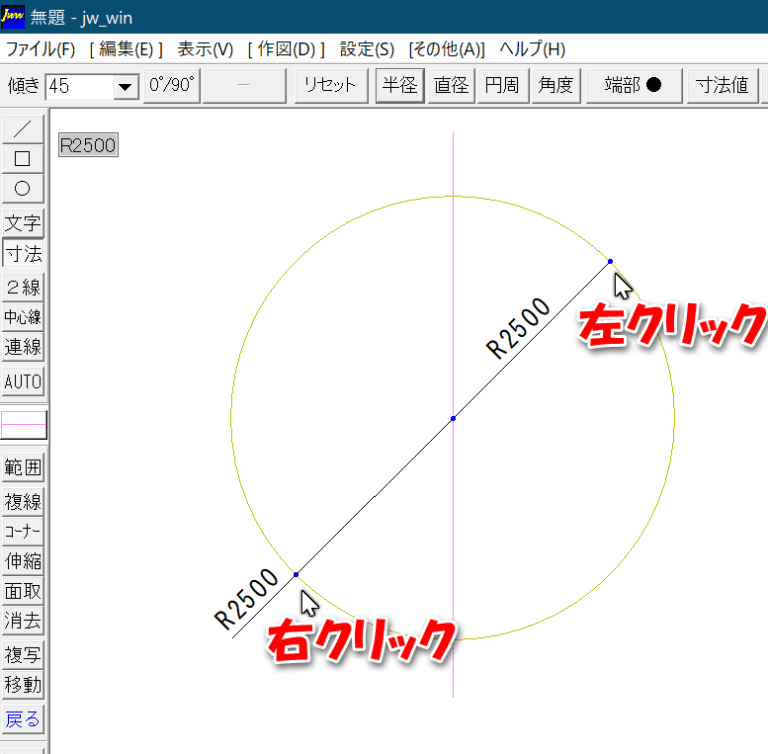Select the 2線 double-line tool
This screenshot has width=768, height=754.
[x=23, y=287]
